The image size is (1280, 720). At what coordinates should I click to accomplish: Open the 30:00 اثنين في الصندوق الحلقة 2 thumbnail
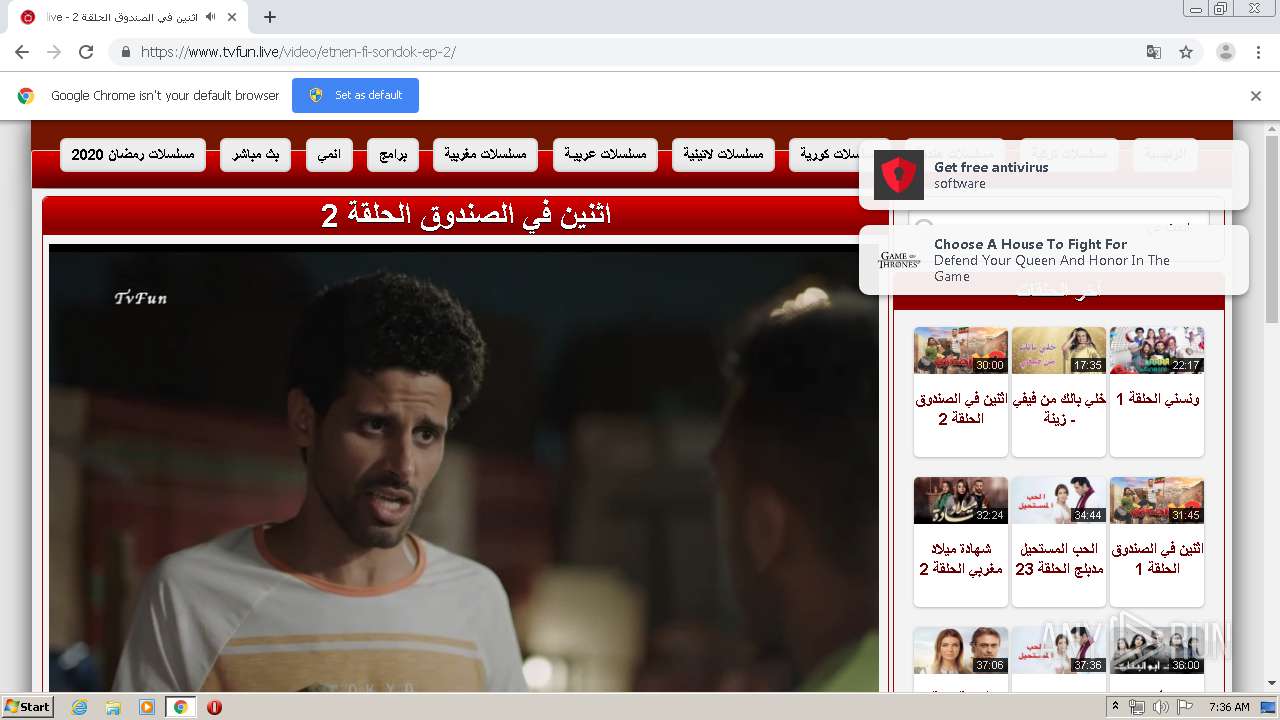(x=961, y=350)
